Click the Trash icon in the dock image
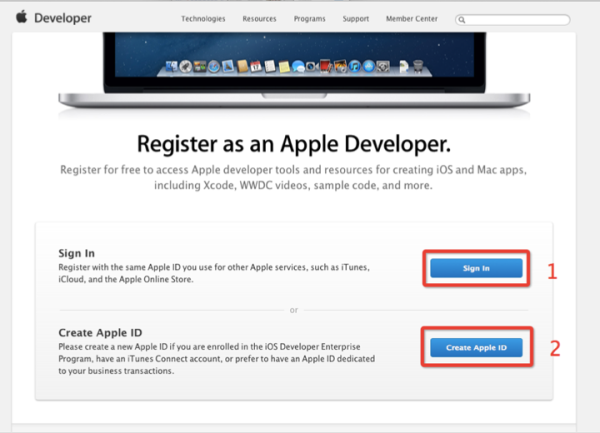This screenshot has height=433, width=600. pyautogui.click(x=418, y=66)
